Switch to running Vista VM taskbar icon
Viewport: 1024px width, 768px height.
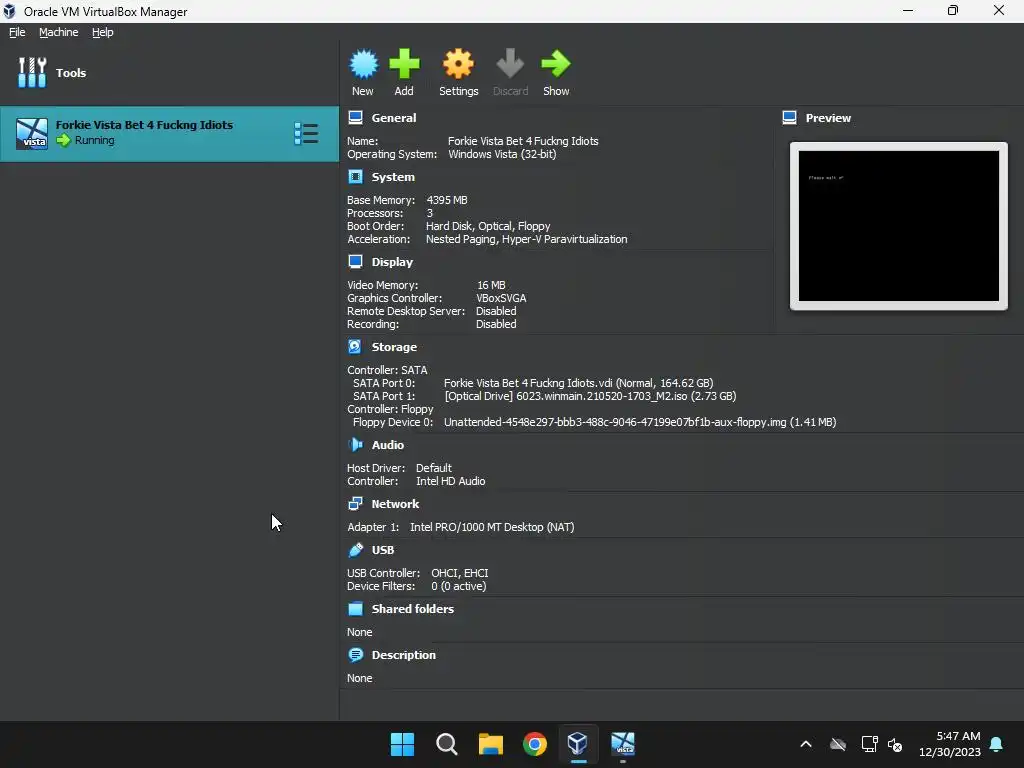[x=622, y=744]
